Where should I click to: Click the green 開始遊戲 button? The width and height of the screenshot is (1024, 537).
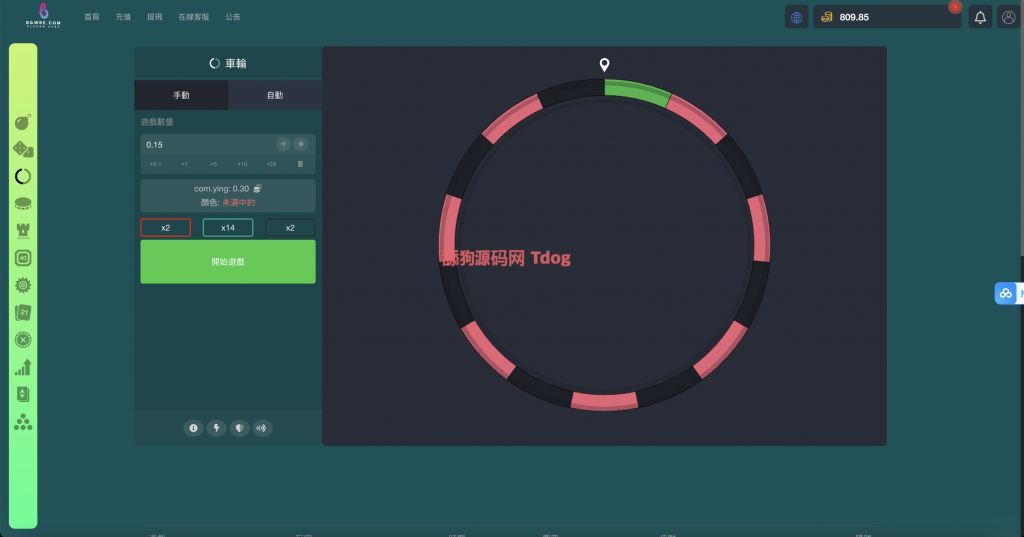pyautogui.click(x=228, y=261)
